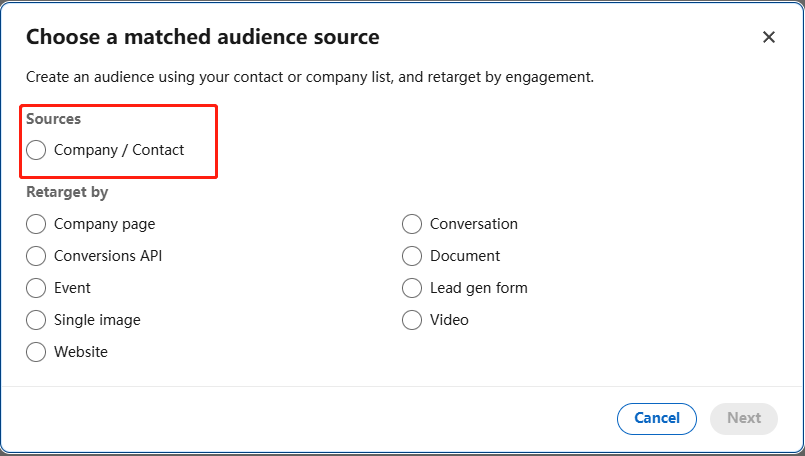805x456 pixels.
Task: Pick the Event retargeting option
Action: (x=36, y=288)
